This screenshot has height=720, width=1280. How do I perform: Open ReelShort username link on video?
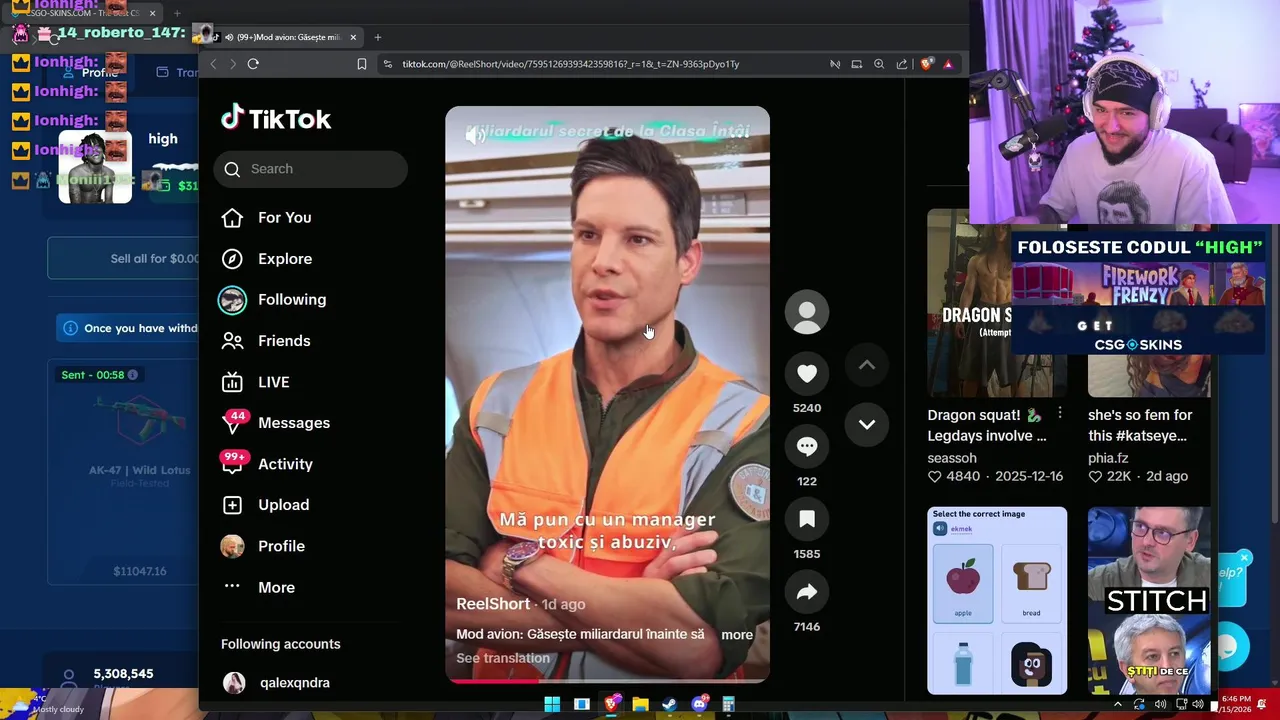(493, 604)
